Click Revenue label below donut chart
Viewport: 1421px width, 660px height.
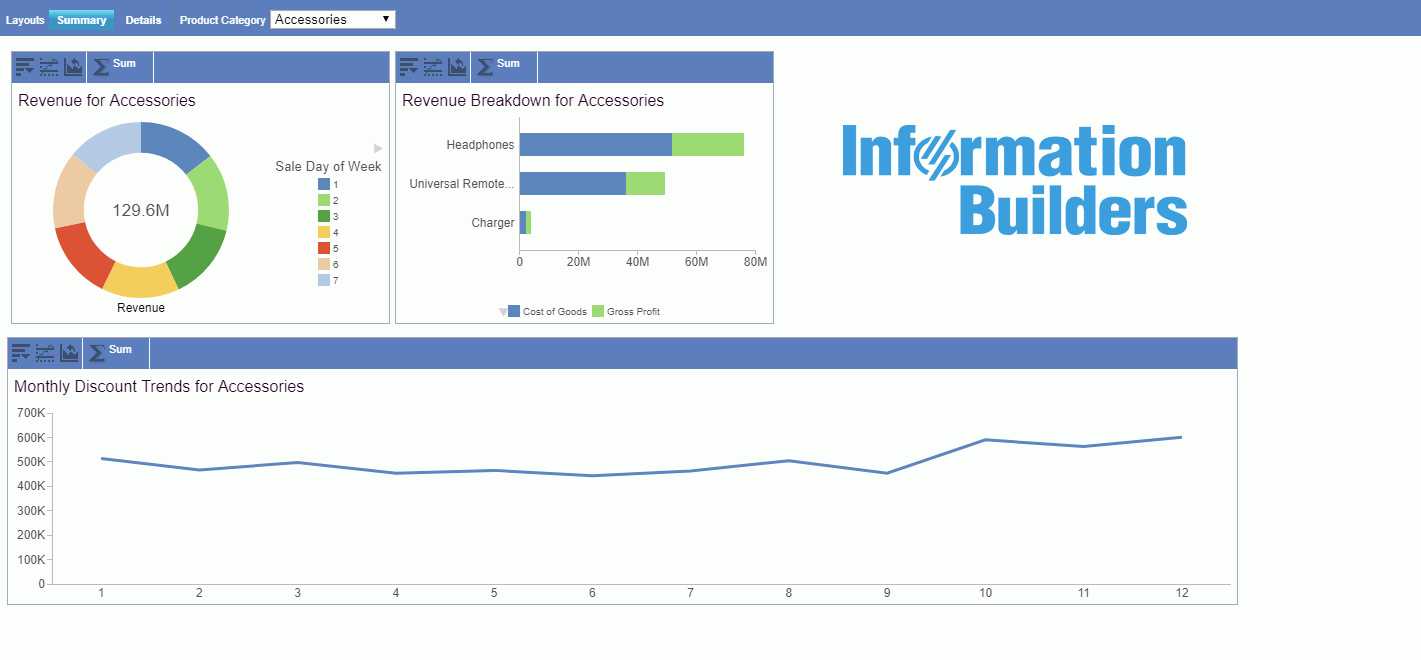[141, 308]
